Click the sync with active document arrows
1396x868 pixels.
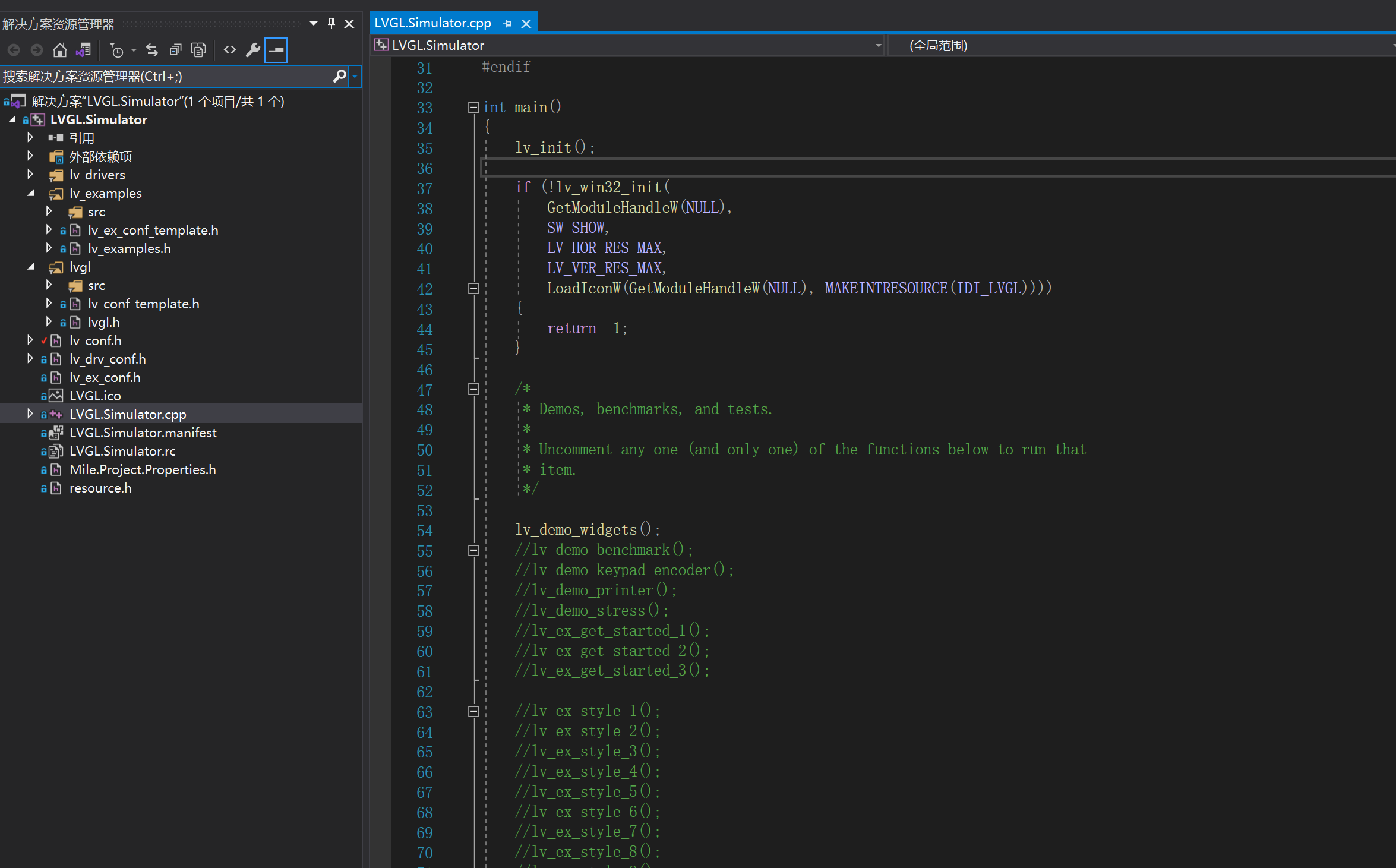(x=152, y=50)
